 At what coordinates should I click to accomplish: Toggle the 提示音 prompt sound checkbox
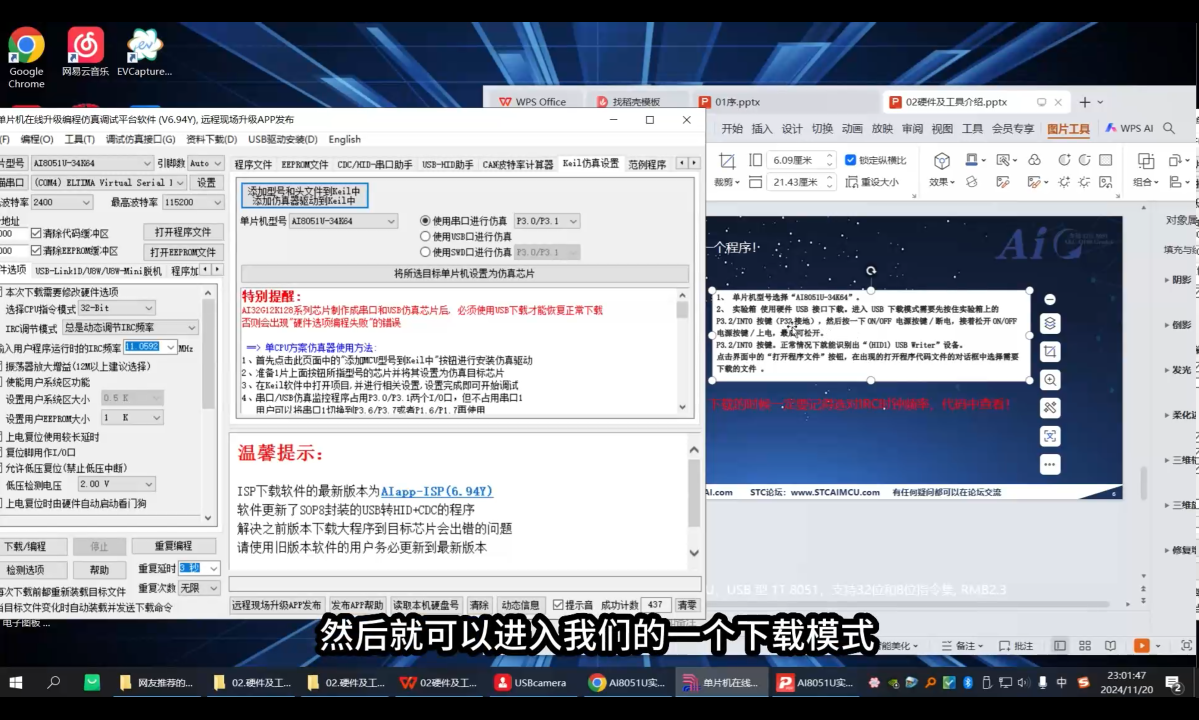[x=558, y=605]
